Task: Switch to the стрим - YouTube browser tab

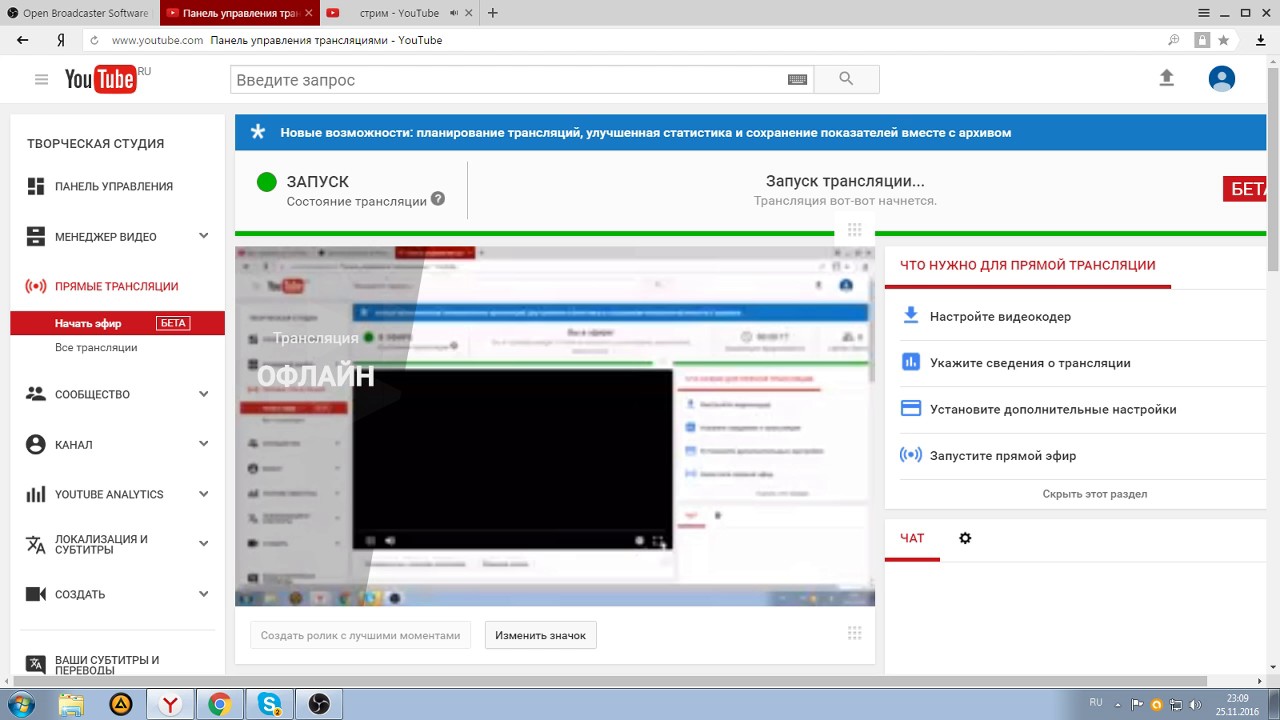Action: click(x=398, y=13)
